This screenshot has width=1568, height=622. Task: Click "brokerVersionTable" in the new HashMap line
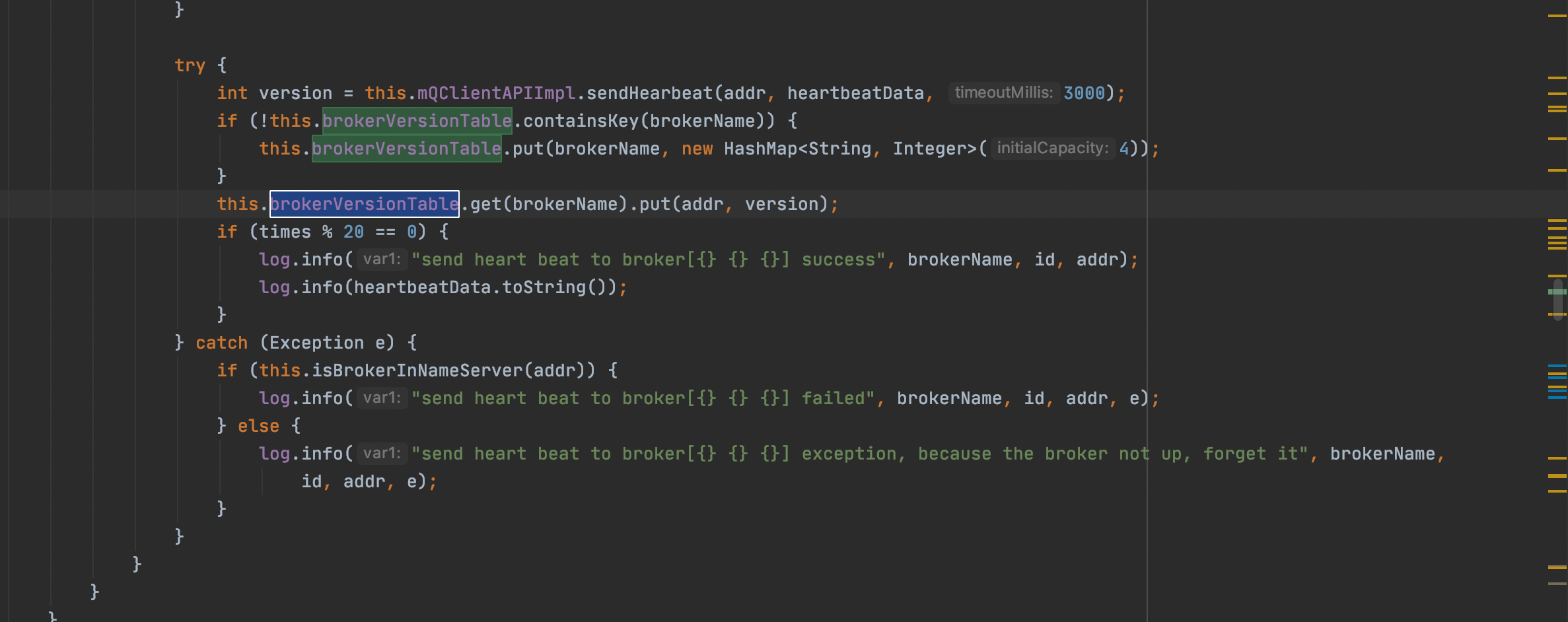[x=406, y=149]
